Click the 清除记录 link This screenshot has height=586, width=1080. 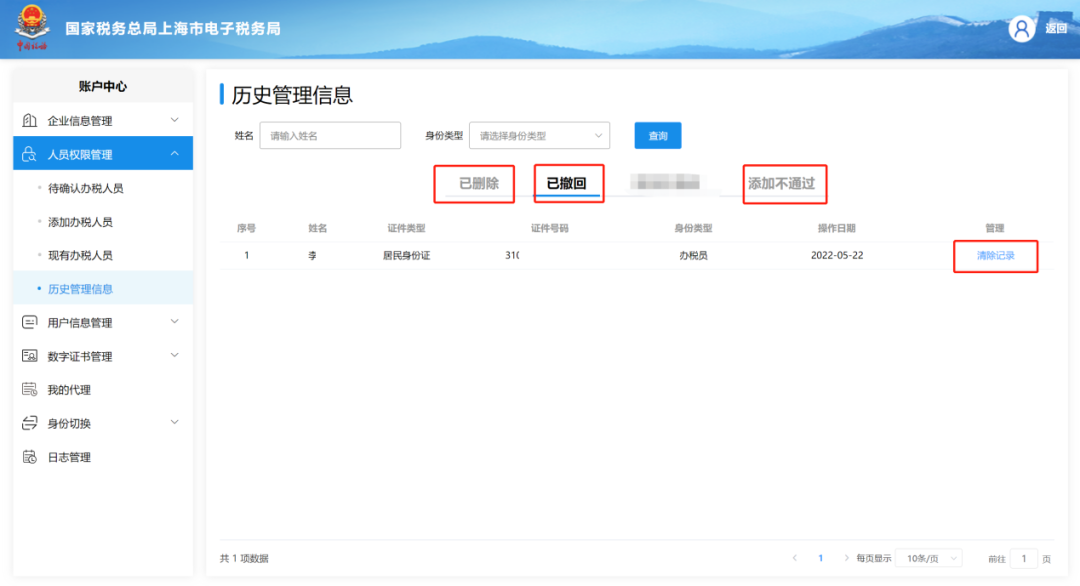point(995,255)
